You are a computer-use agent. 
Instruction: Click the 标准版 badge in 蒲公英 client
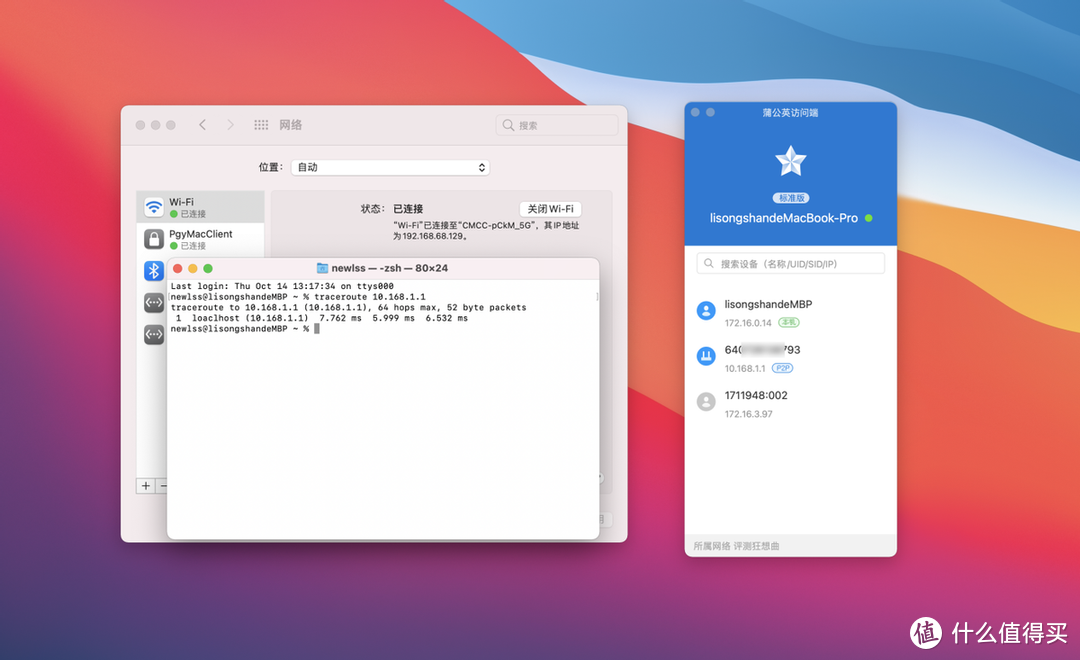791,198
